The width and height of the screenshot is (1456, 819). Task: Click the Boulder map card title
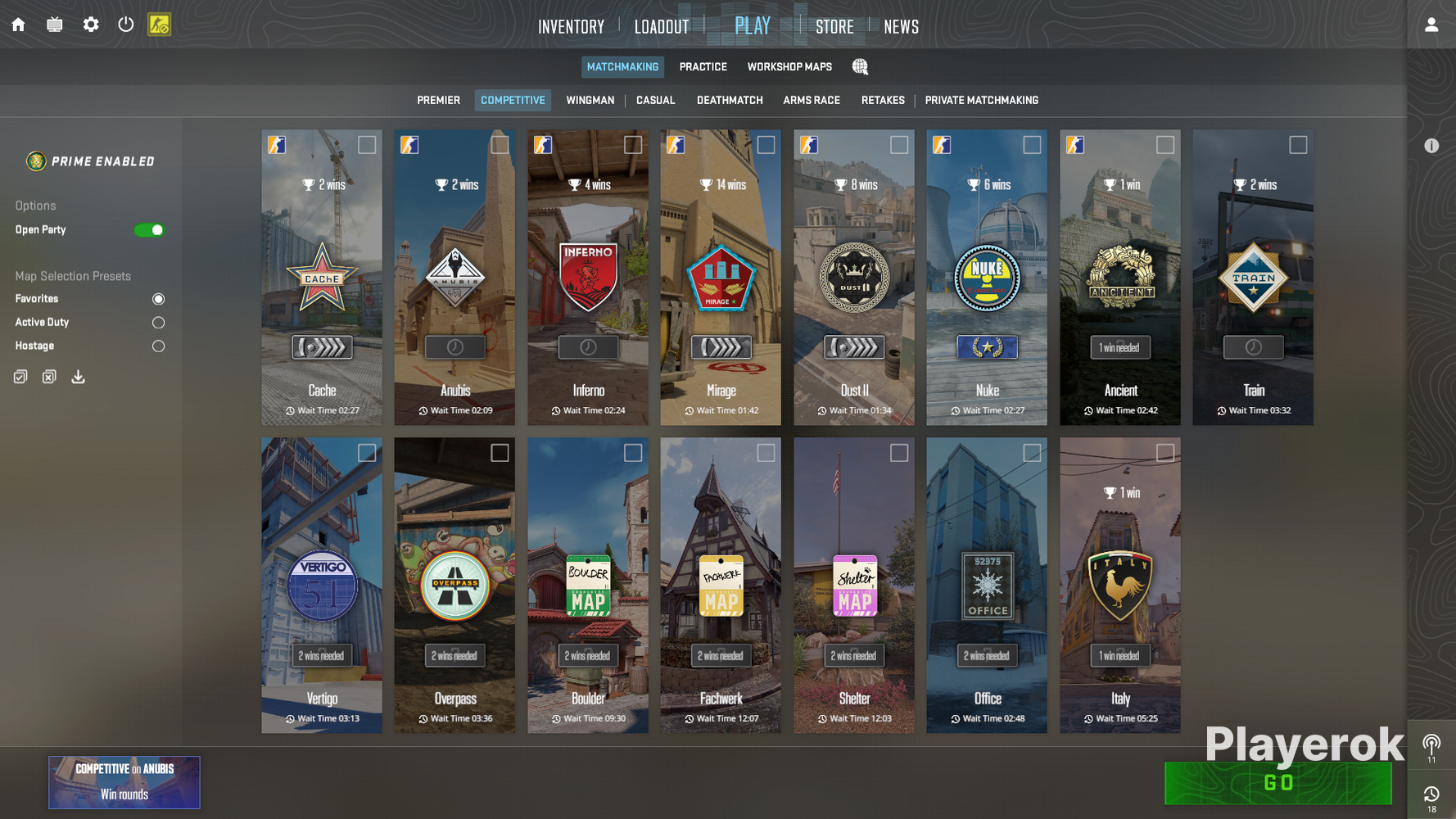[588, 699]
